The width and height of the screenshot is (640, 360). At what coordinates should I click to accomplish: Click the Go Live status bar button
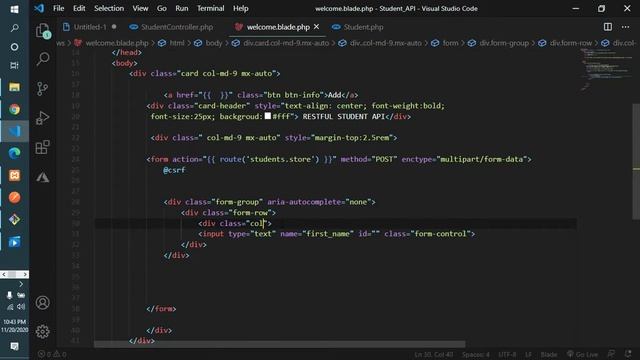[582, 354]
